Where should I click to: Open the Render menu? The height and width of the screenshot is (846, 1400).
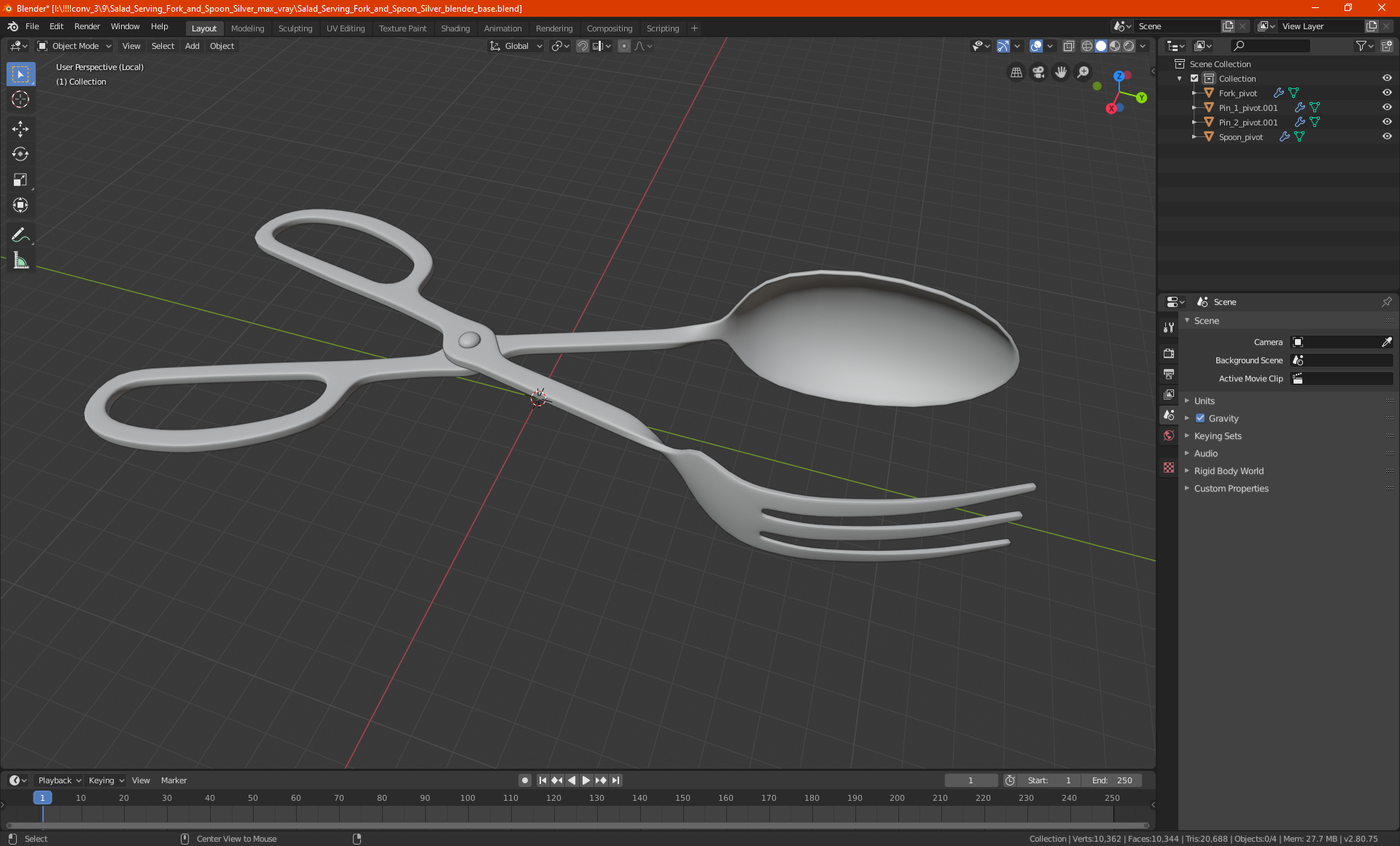coord(87,26)
